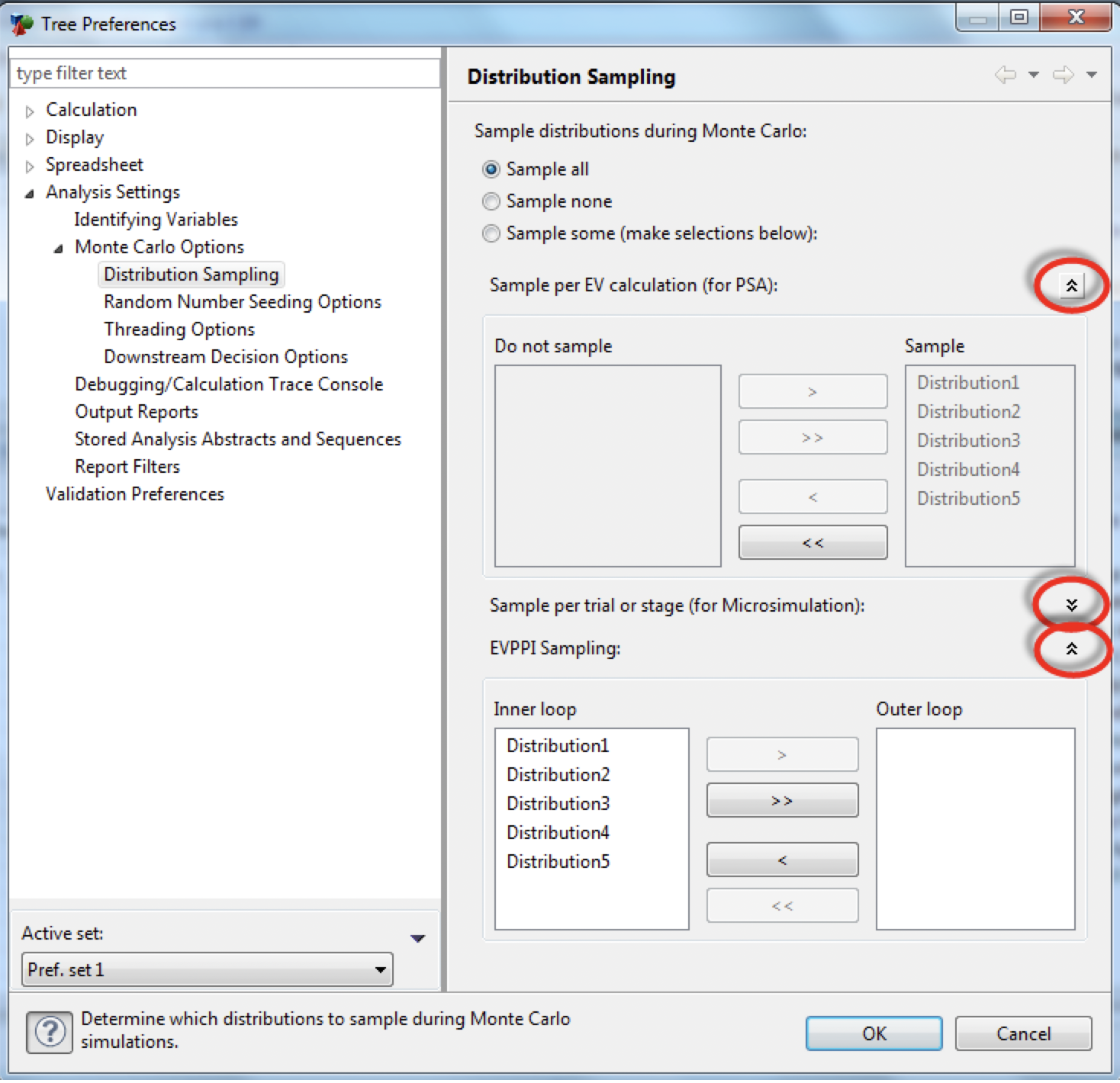Collapse the Monte Carlo Options node
The height and width of the screenshot is (1083, 1120).
58,249
